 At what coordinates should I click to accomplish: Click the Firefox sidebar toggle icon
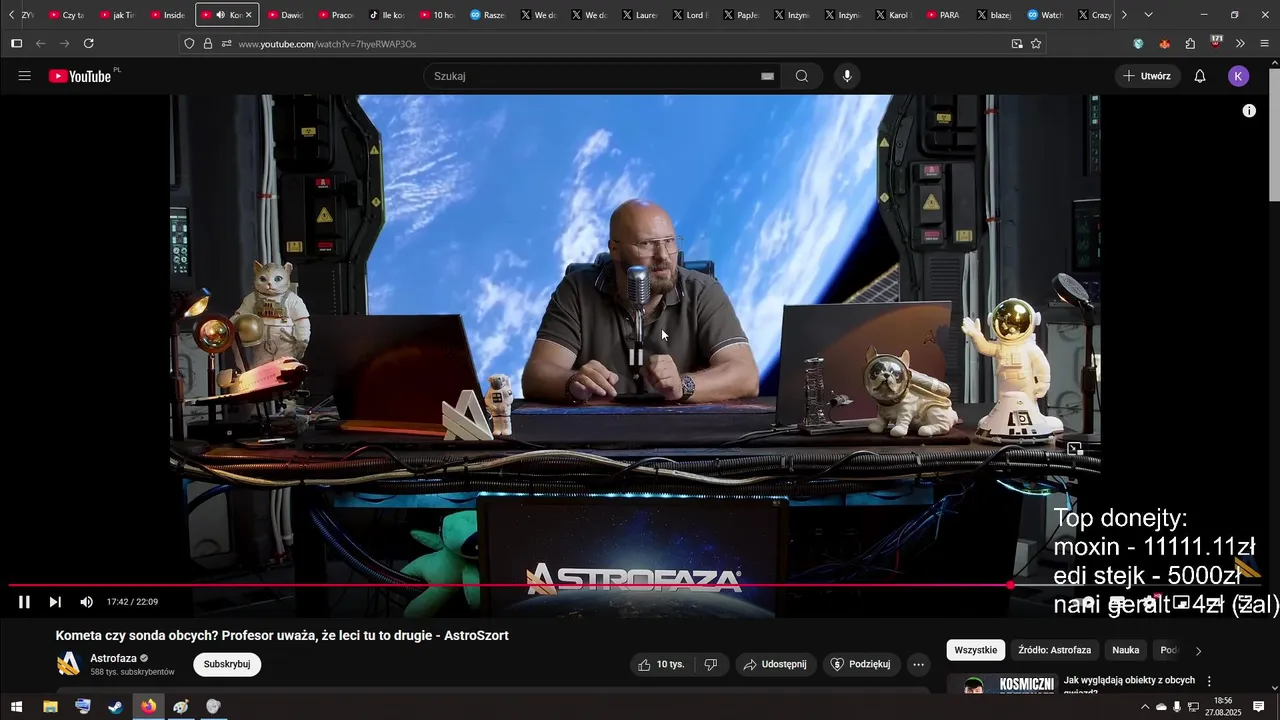tap(16, 44)
